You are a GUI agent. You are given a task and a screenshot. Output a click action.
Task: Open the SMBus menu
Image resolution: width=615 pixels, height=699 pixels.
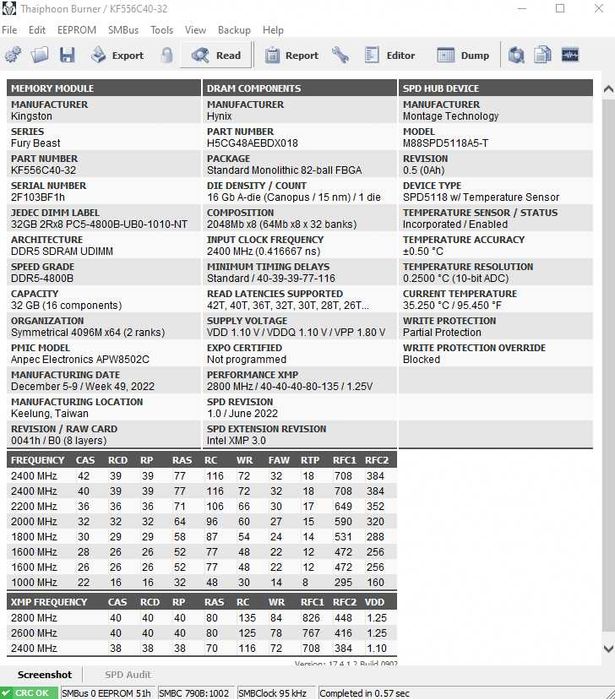(123, 30)
